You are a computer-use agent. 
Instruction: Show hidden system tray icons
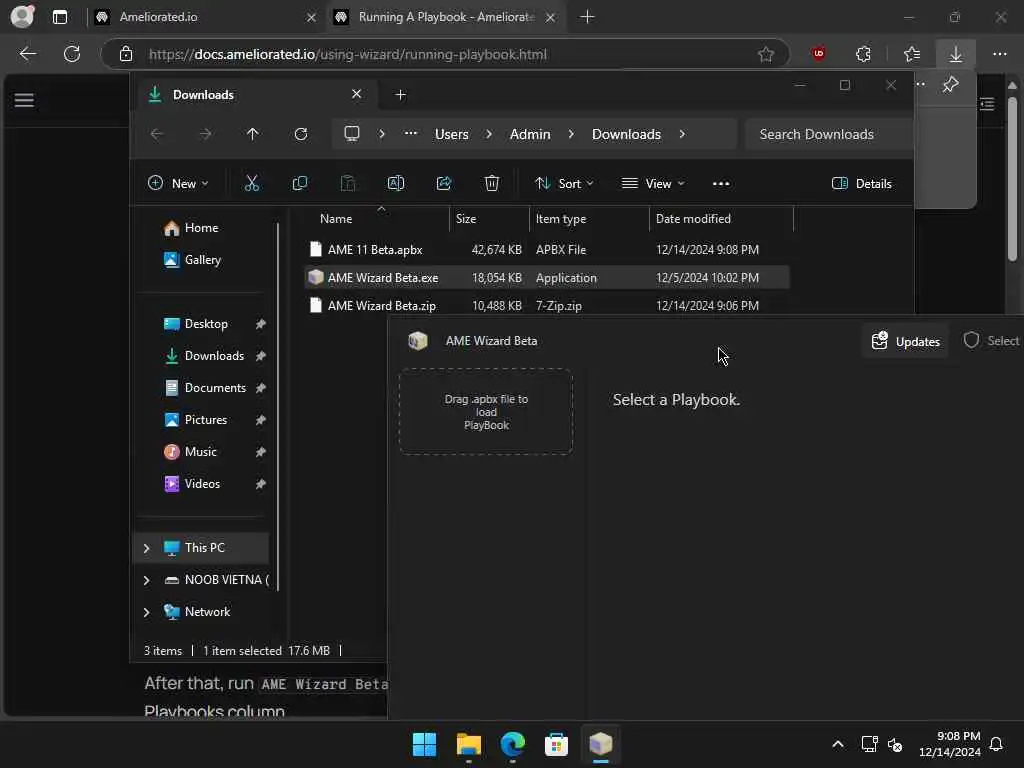(838, 744)
